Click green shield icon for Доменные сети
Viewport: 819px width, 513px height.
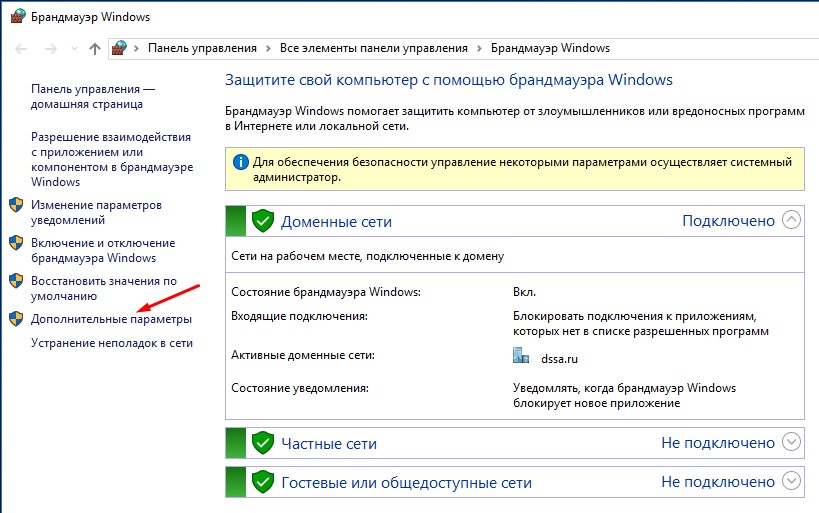pyautogui.click(x=262, y=221)
